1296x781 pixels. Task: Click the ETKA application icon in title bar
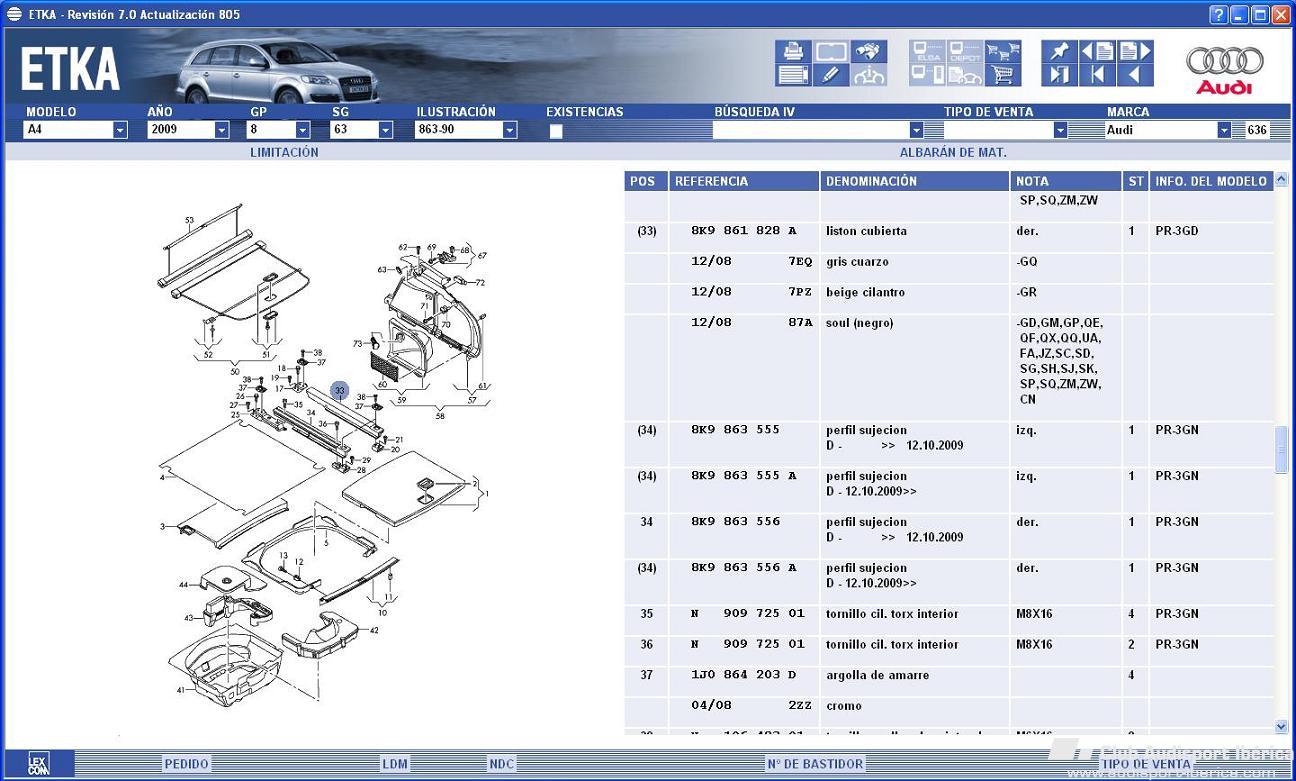point(14,14)
